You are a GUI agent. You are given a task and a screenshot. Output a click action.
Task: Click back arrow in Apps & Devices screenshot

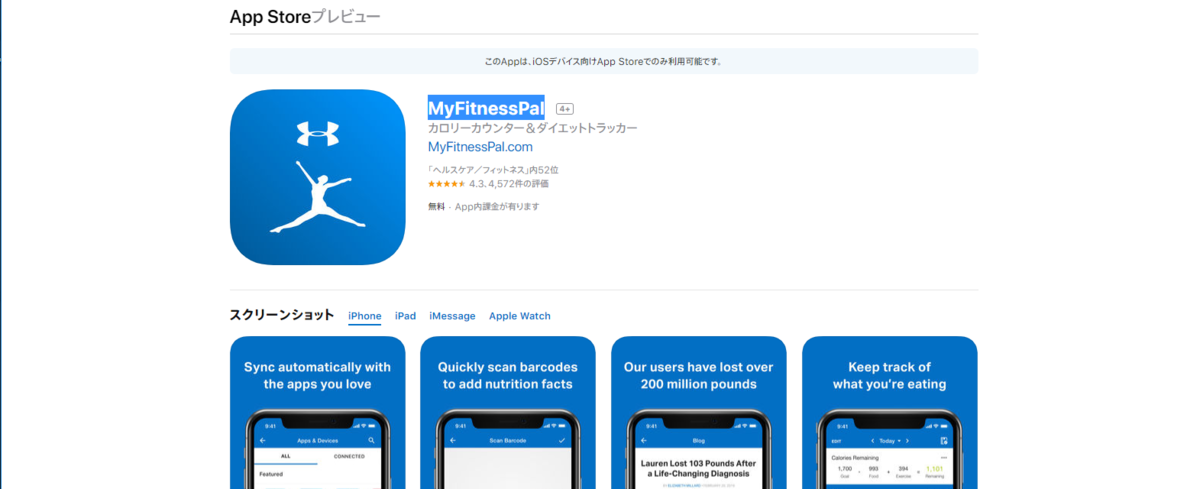coord(263,440)
